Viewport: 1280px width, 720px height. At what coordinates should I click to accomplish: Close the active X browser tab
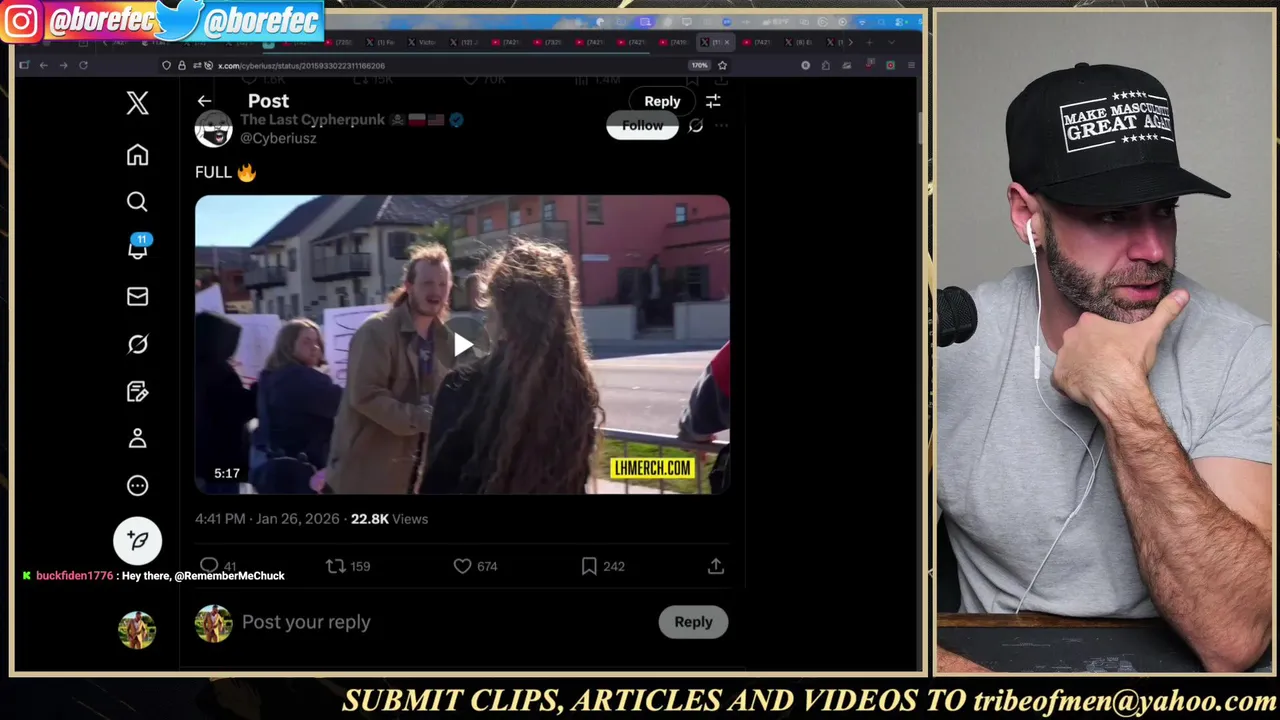click(727, 42)
